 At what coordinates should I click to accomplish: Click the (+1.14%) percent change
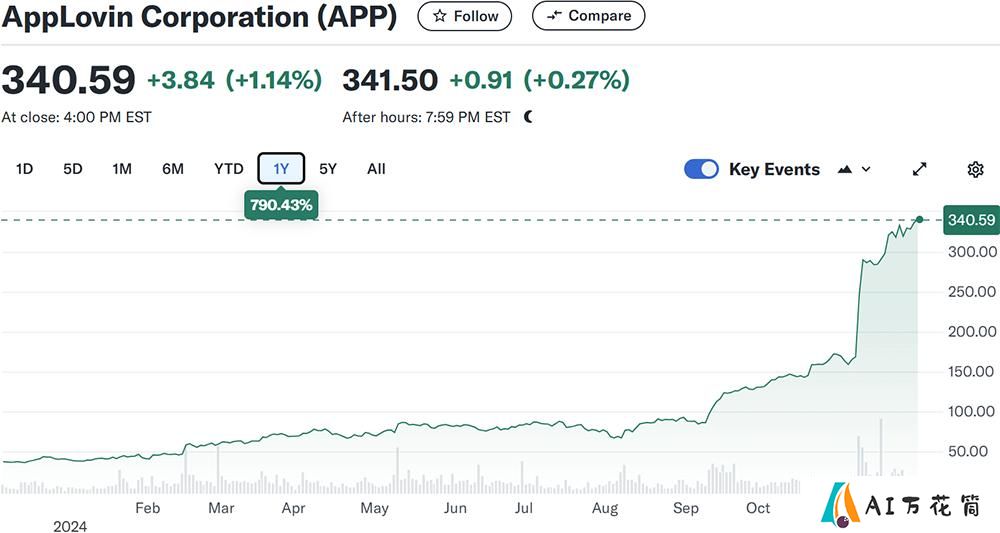(x=274, y=80)
